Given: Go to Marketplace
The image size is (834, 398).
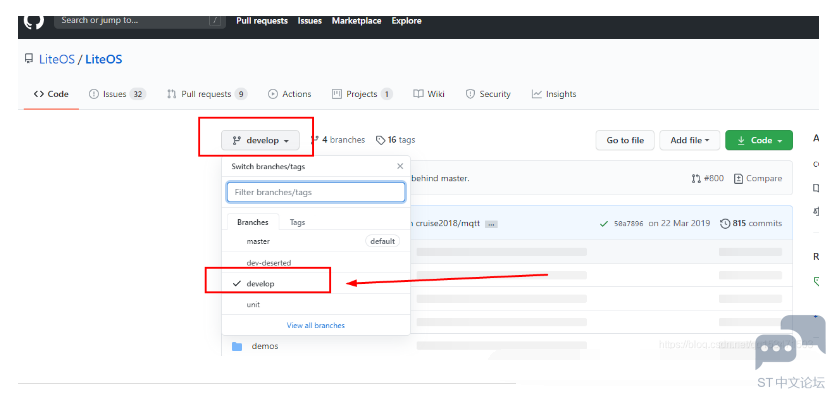Looking at the screenshot, I should point(356,21).
